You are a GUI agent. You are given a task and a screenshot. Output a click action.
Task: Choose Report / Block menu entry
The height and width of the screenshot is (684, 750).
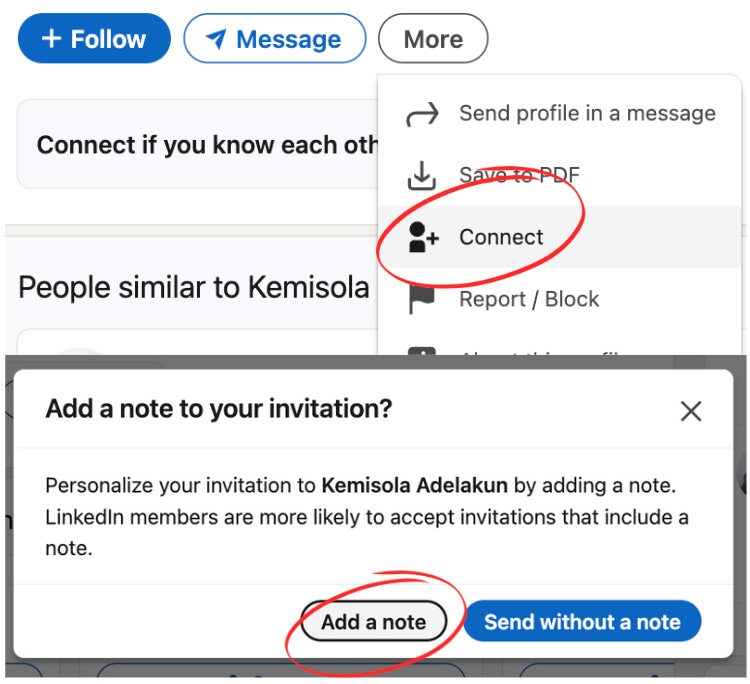(559, 299)
